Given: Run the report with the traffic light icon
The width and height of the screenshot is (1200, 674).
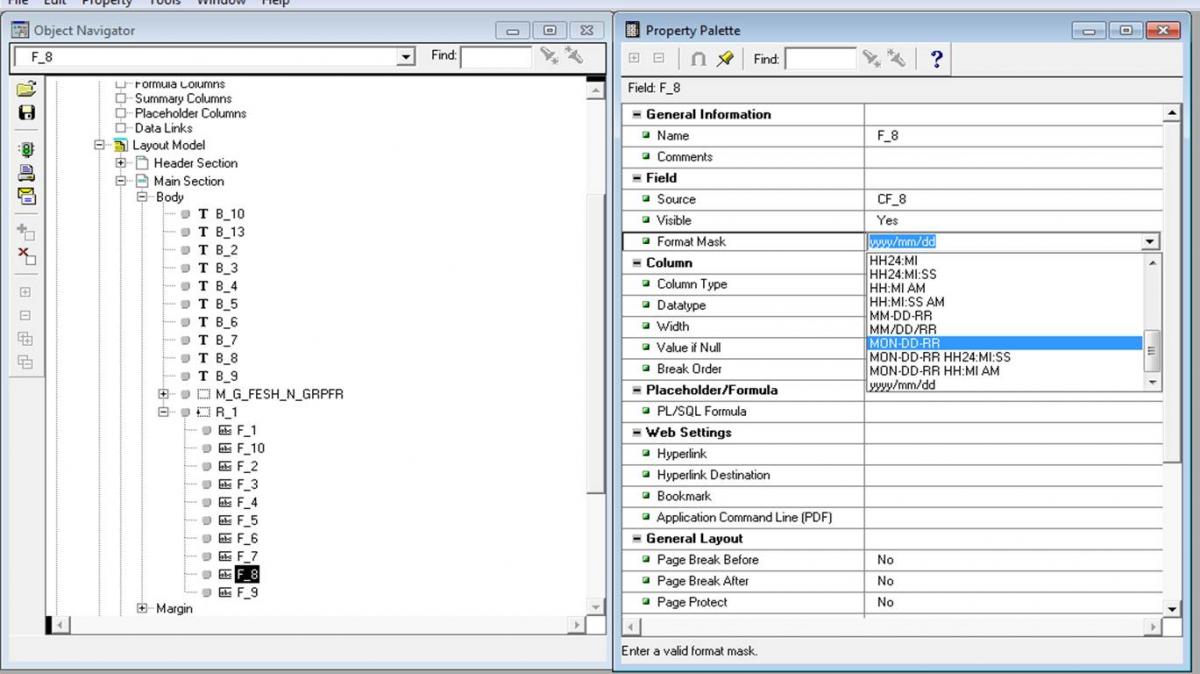Looking at the screenshot, I should click(x=26, y=150).
